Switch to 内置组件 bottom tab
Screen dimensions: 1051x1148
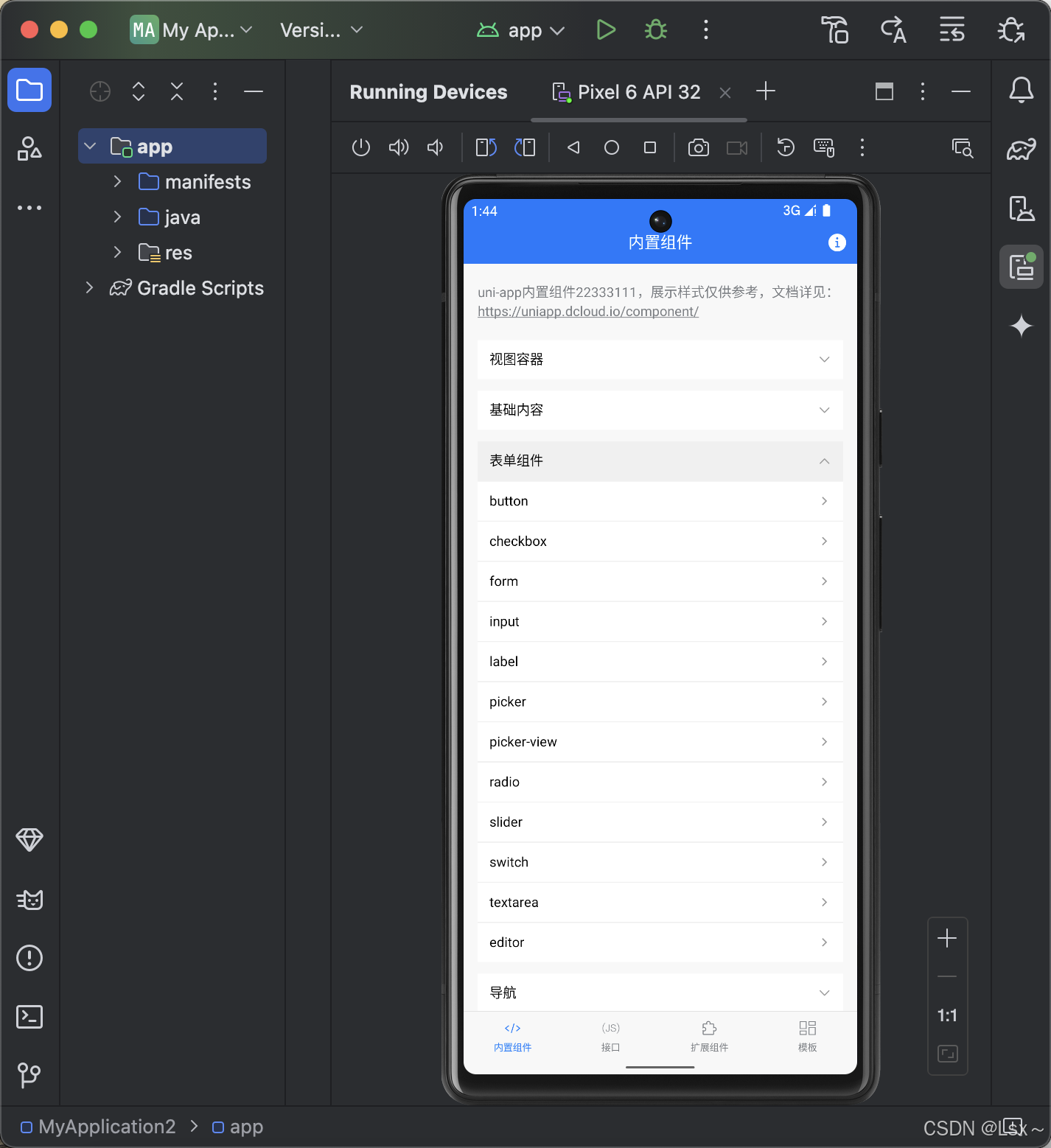[513, 1037]
